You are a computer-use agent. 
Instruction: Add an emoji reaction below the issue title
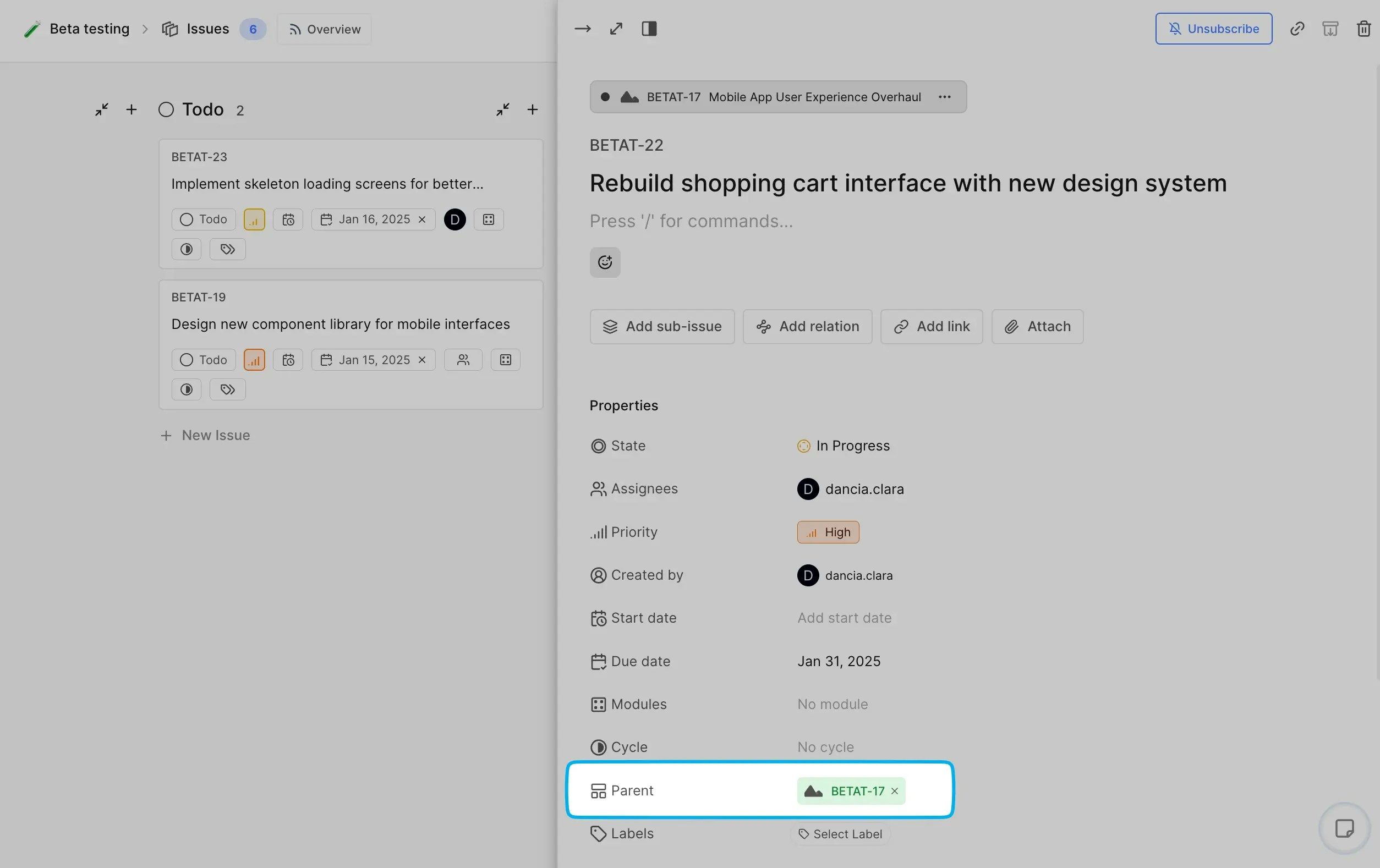point(605,262)
